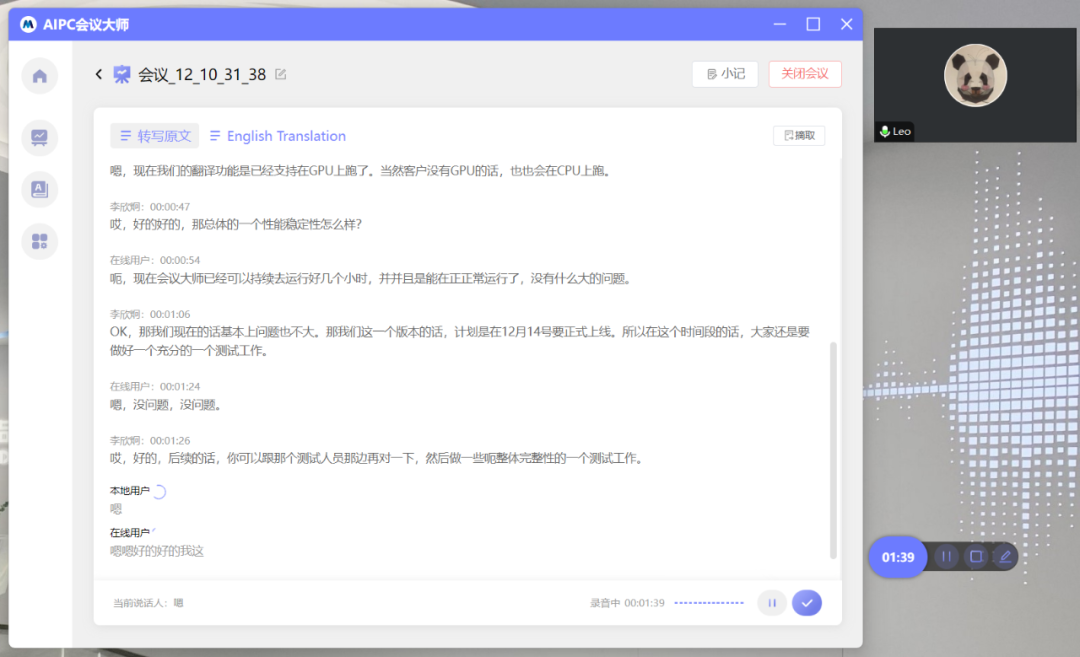Stop recording via floating widget square icon
Screen dimensions: 1080x657
coord(976,556)
